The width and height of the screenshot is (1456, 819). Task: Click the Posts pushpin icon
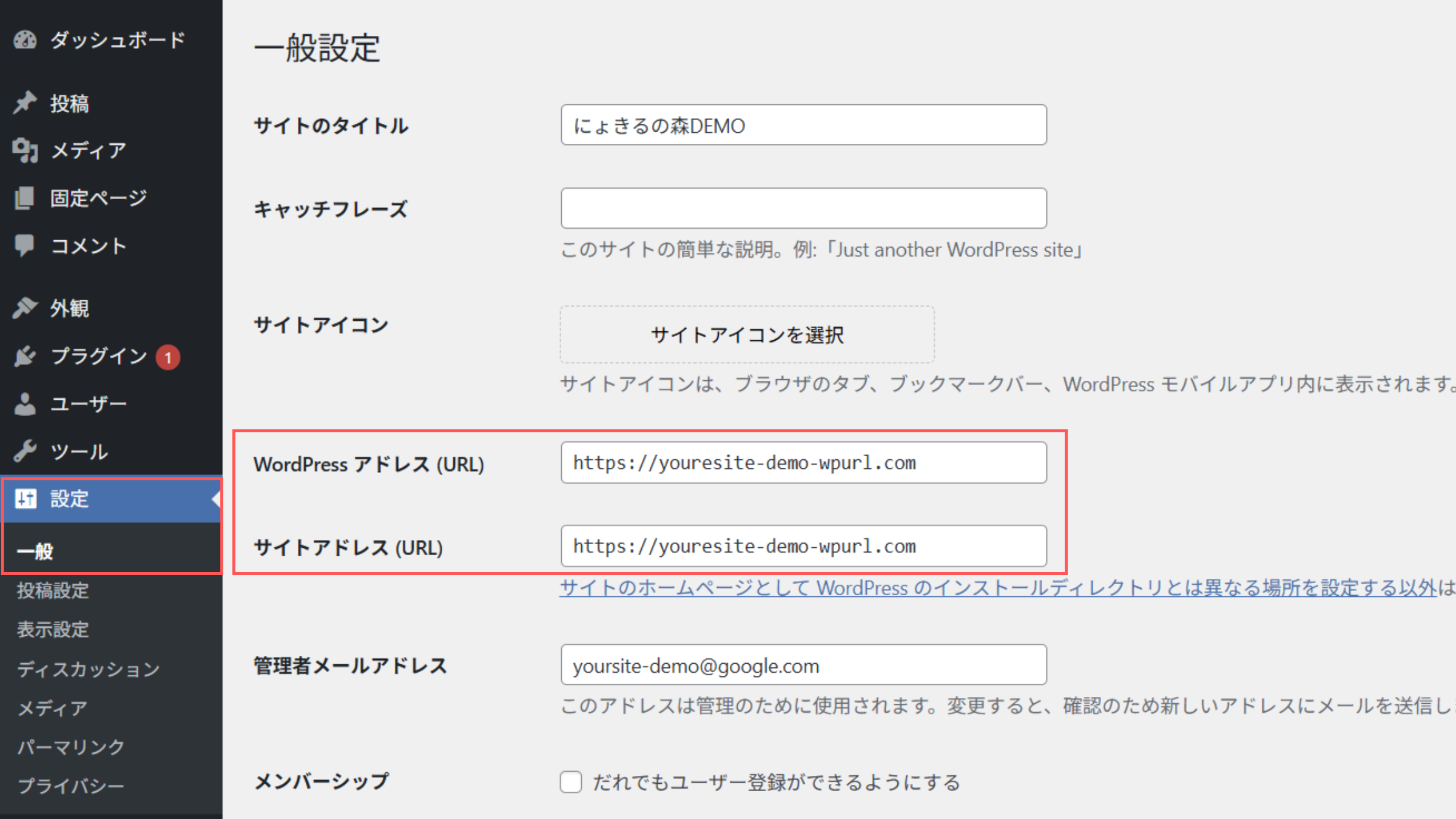tap(25, 103)
